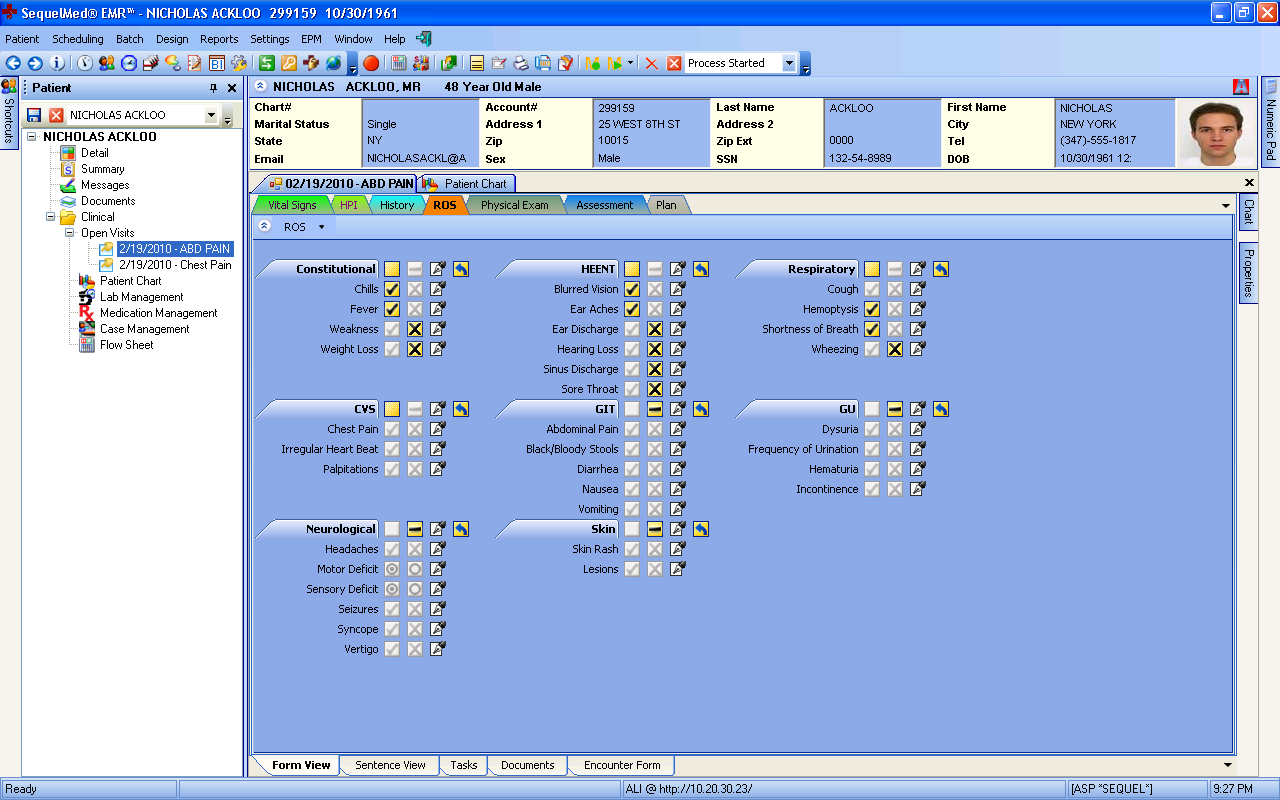Viewport: 1280px width, 800px height.
Task: Select the 2/19/2010 - Chest Pain visit
Action: (x=175, y=265)
